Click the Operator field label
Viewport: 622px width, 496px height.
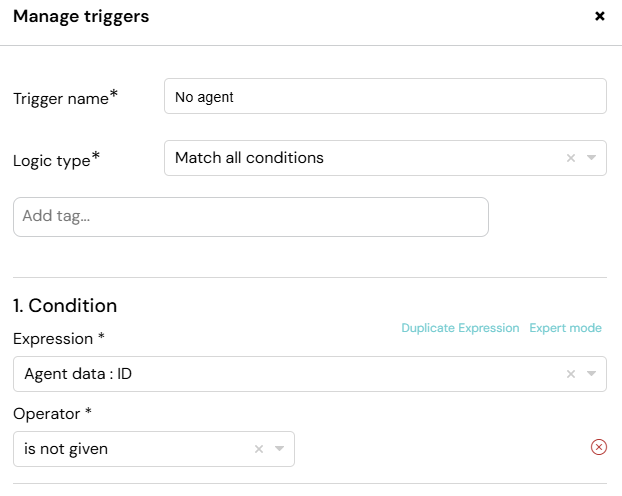coord(52,413)
